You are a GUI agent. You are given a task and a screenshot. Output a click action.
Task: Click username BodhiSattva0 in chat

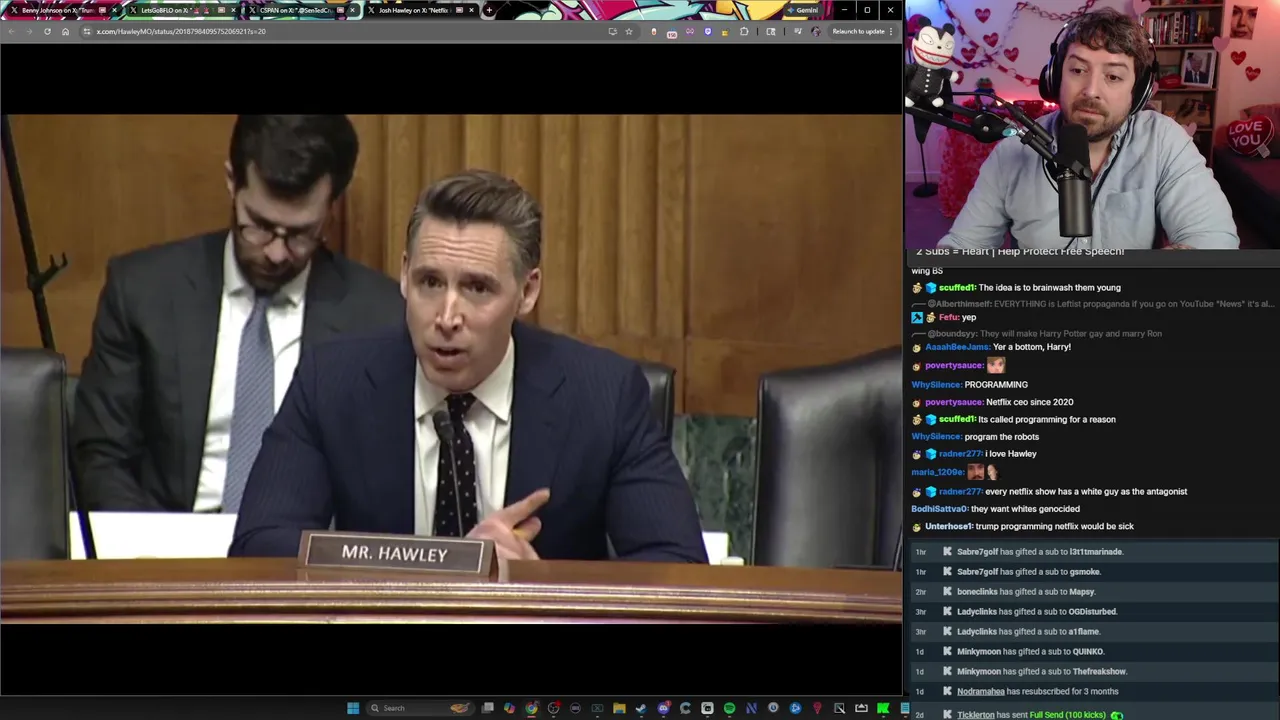pos(939,509)
